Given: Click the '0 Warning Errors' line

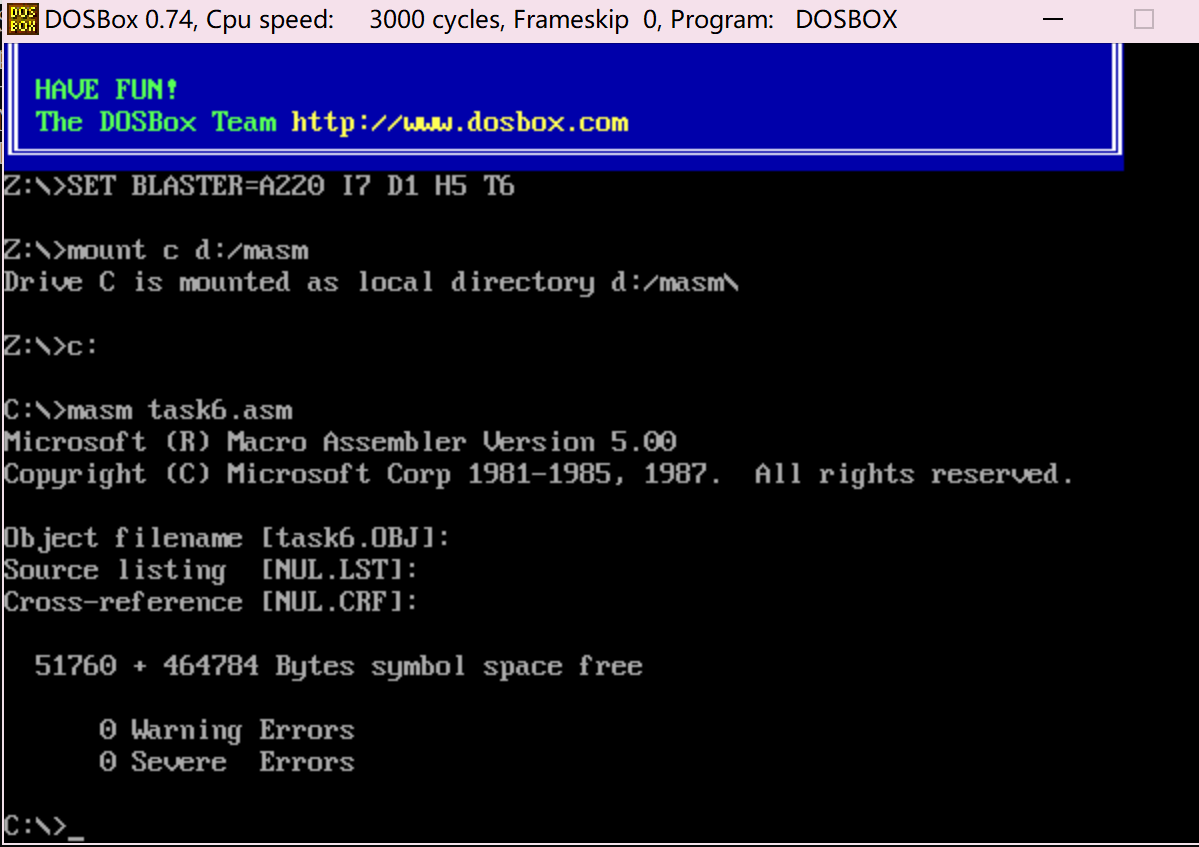Looking at the screenshot, I should [x=227, y=731].
